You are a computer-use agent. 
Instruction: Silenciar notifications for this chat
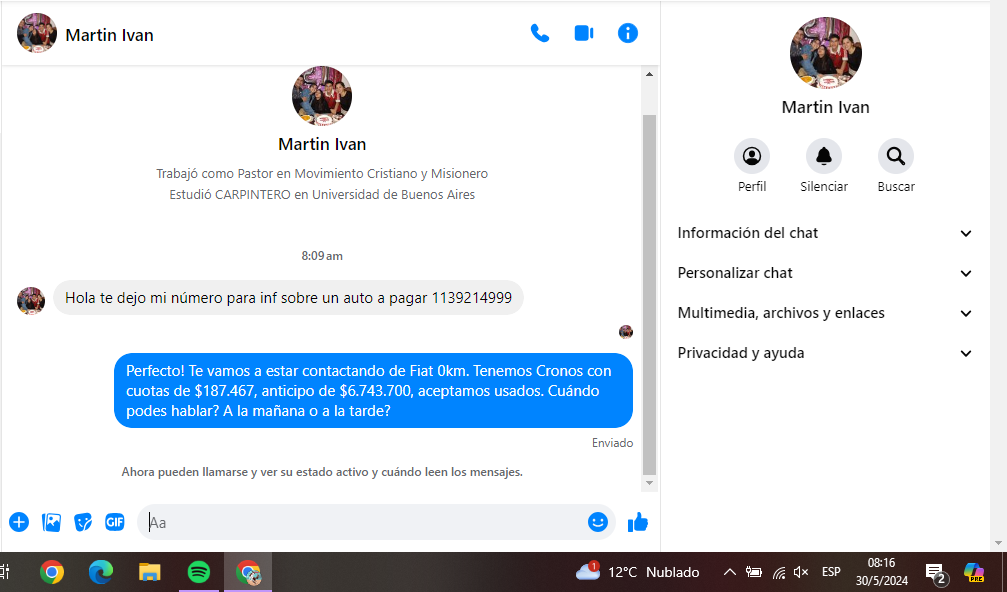tap(824, 157)
